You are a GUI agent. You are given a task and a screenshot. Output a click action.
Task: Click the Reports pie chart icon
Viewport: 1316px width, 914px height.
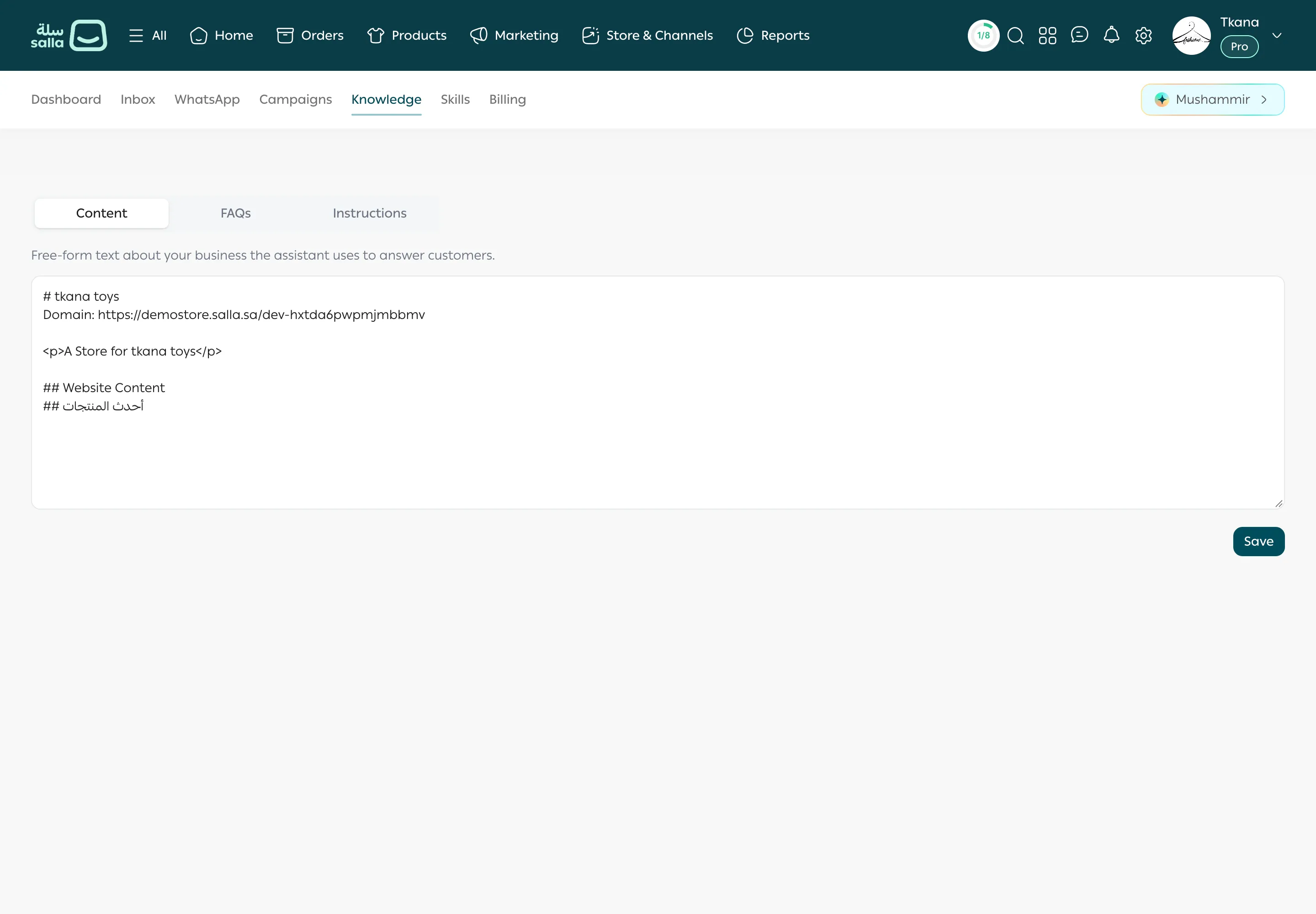744,36
